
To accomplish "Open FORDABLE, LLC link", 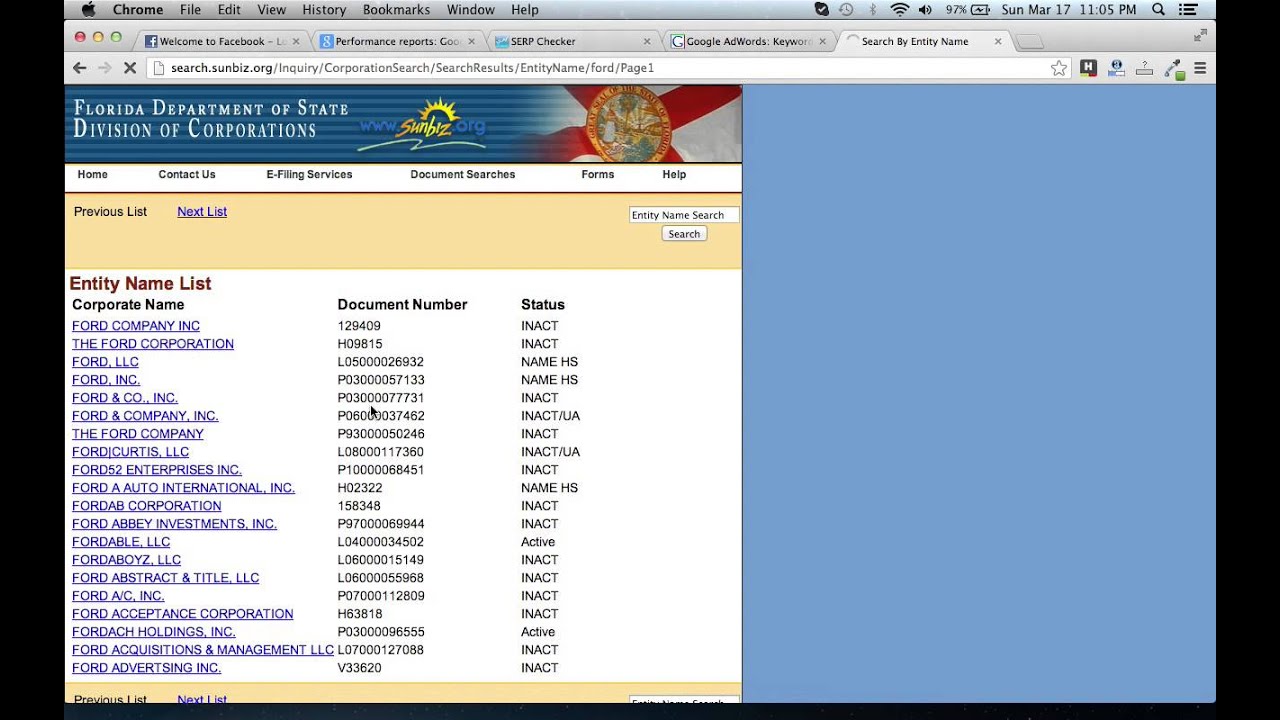I will pos(121,542).
